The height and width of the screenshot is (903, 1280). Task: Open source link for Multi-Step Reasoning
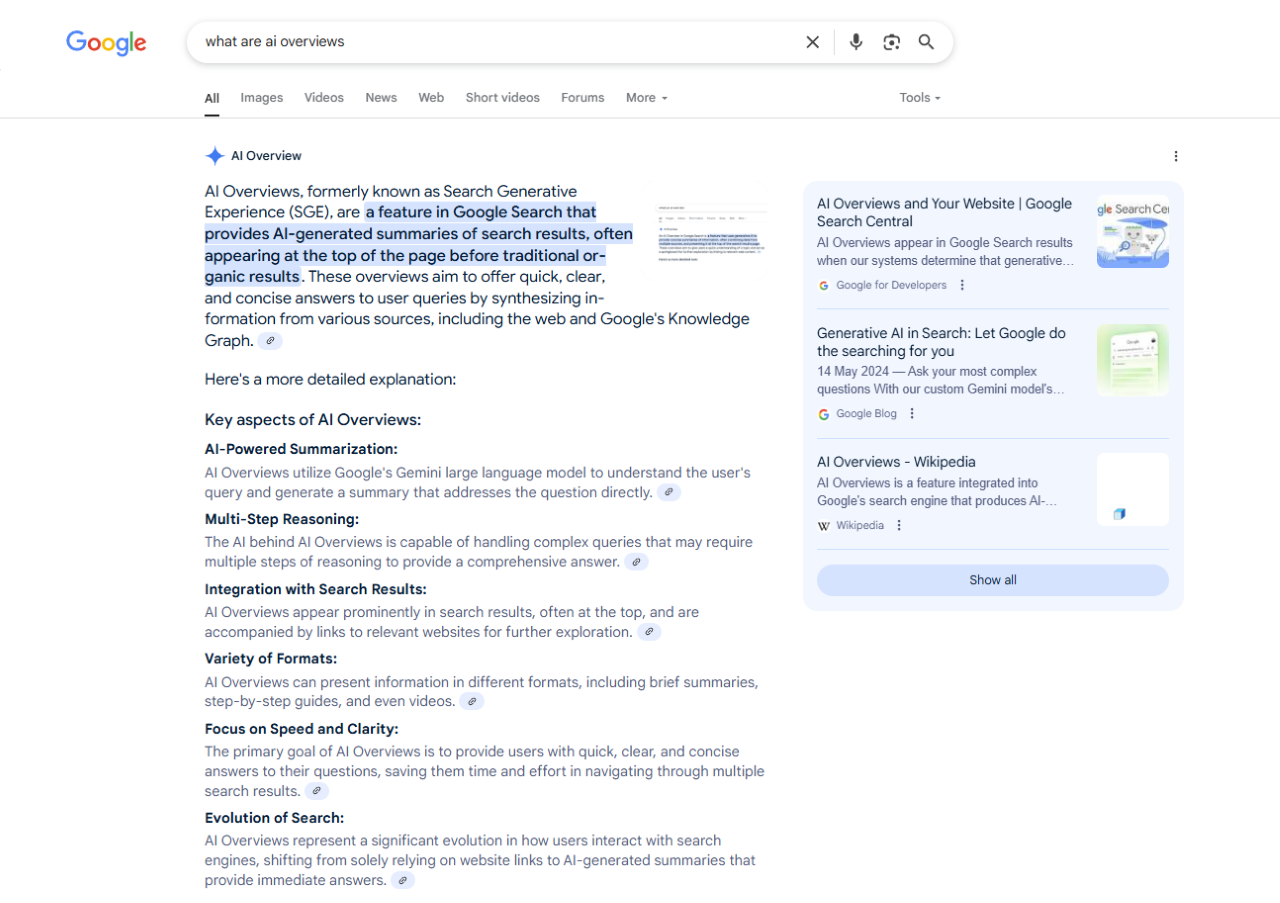[636, 563]
